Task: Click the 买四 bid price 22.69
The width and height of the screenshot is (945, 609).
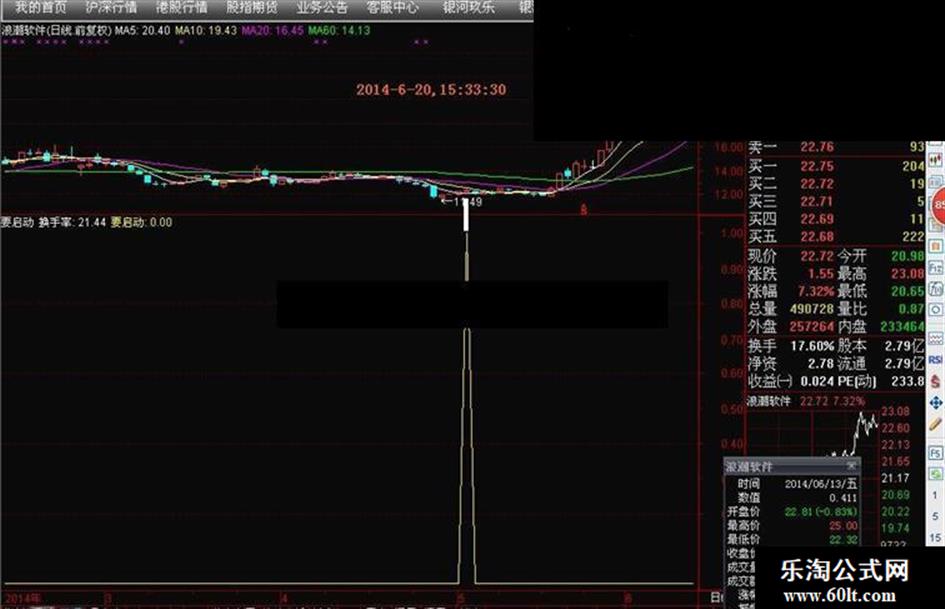Action: point(817,219)
